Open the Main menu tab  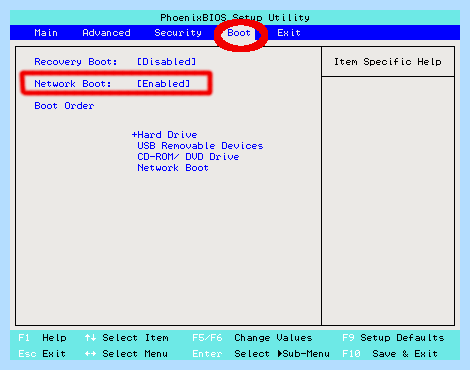(46, 33)
